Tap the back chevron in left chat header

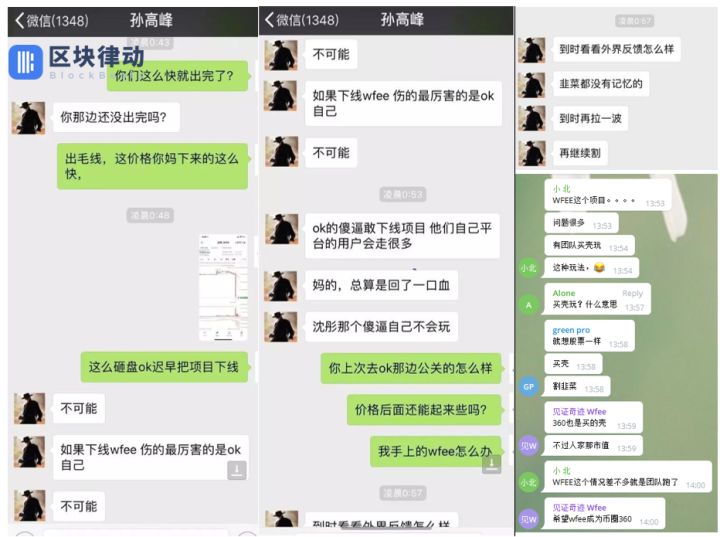coord(19,20)
